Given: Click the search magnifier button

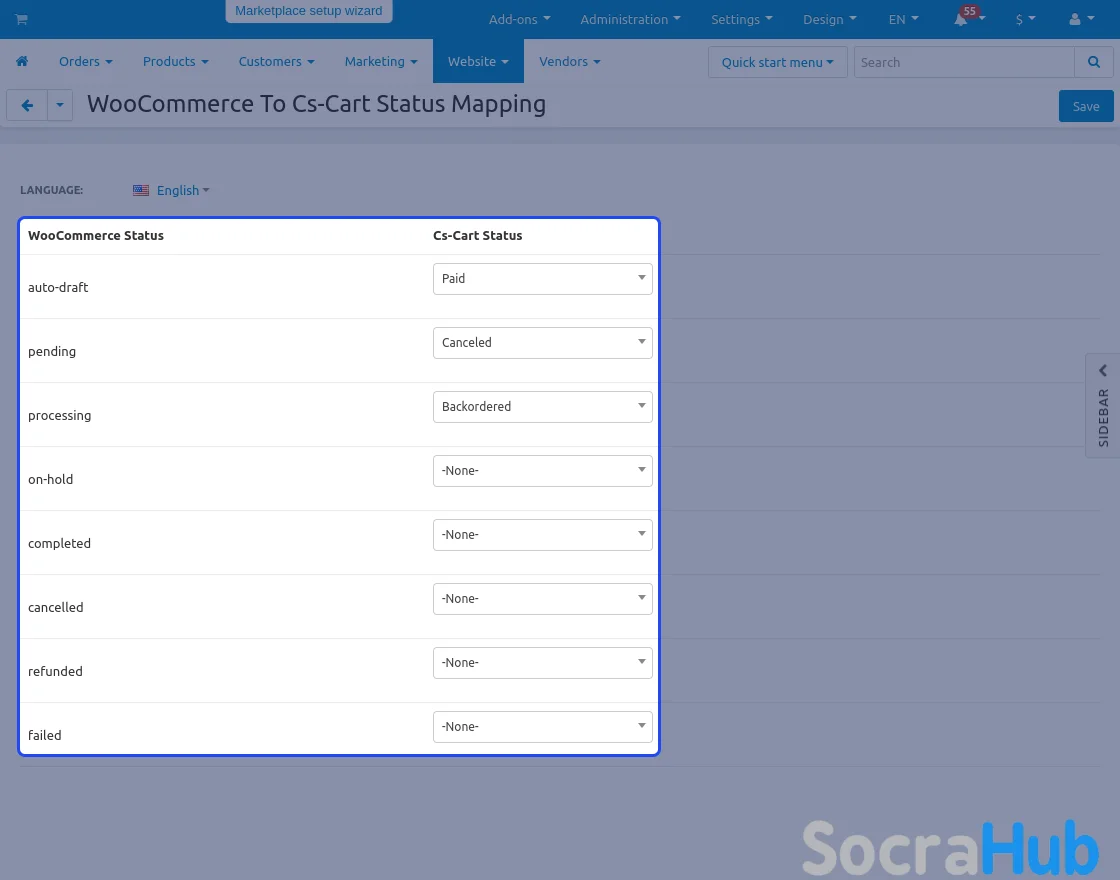Looking at the screenshot, I should coord(1093,62).
